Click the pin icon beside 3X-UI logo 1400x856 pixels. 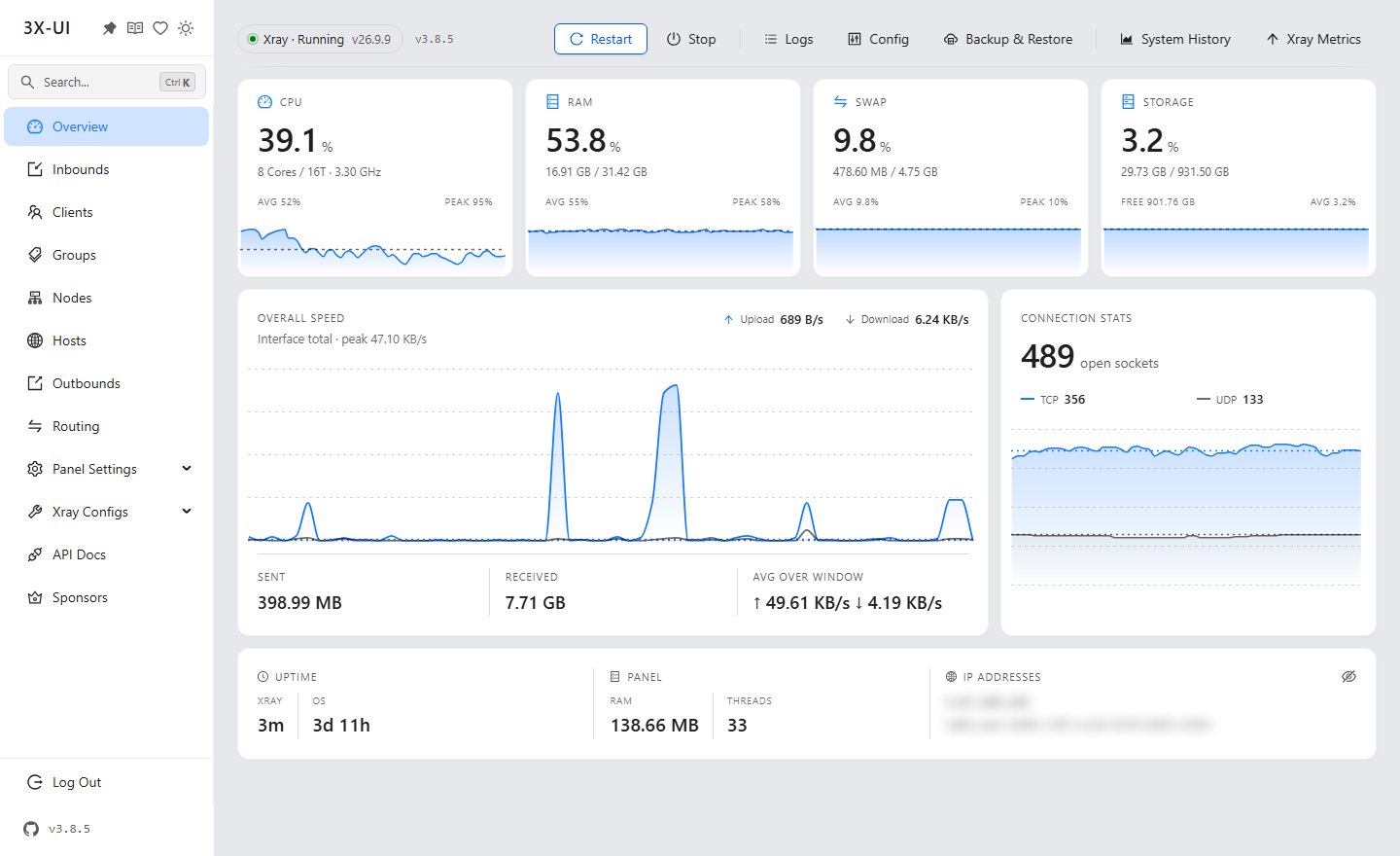pyautogui.click(x=110, y=28)
